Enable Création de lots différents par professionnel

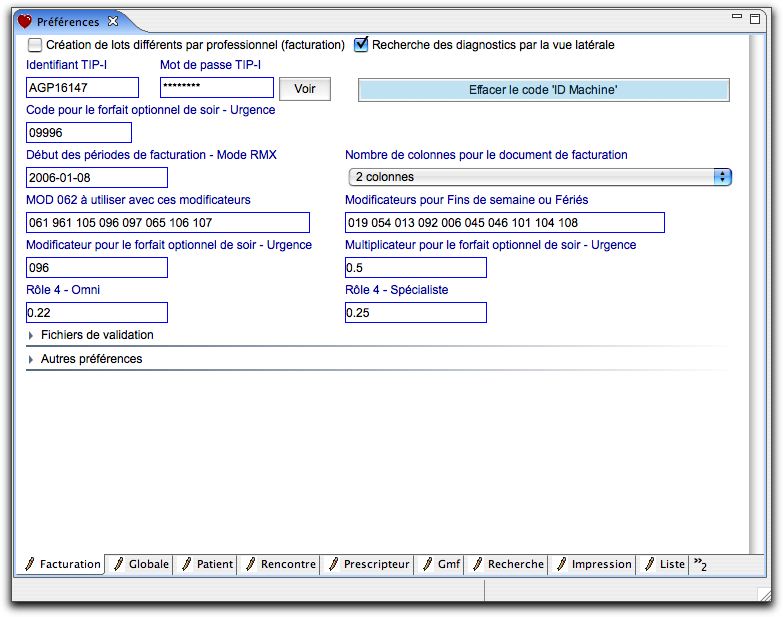pos(35,45)
